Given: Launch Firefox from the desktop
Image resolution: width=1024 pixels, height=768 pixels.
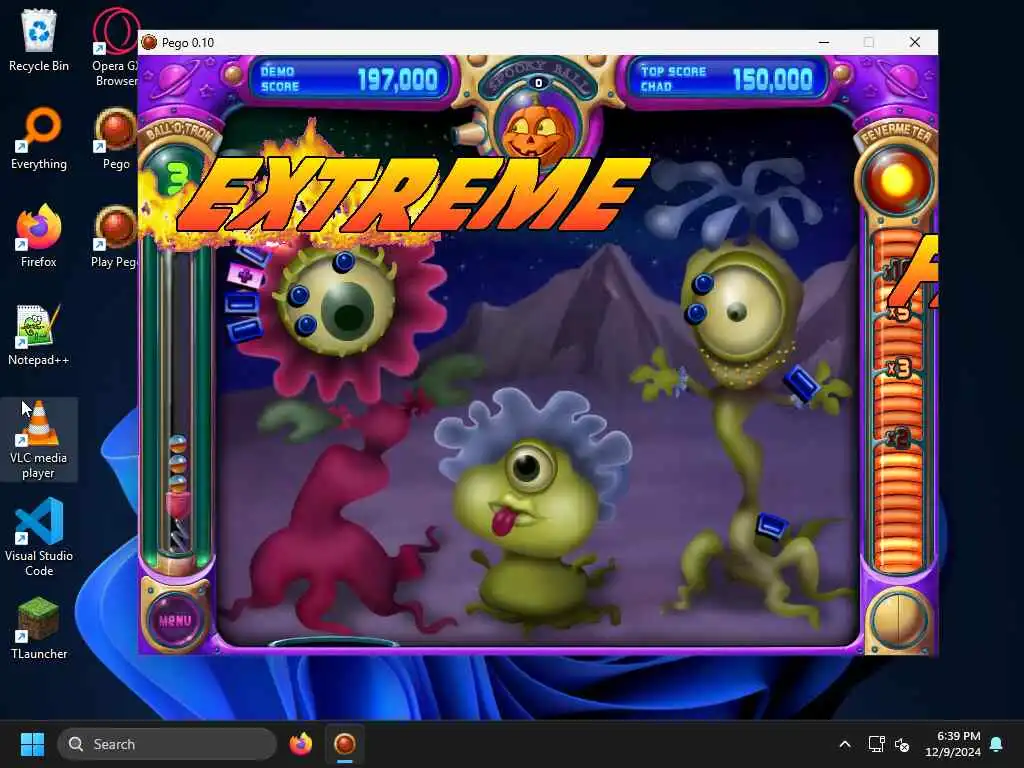Looking at the screenshot, I should pos(39,236).
